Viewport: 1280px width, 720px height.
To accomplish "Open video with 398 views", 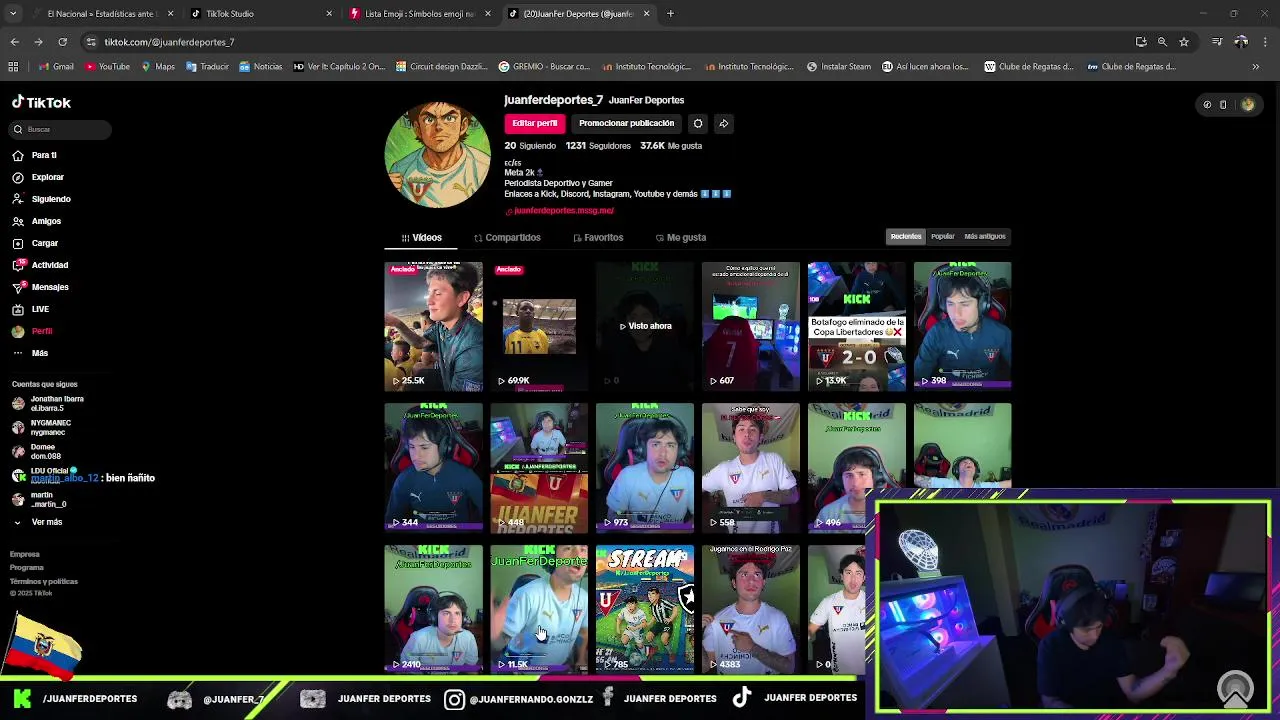I will click(962, 326).
